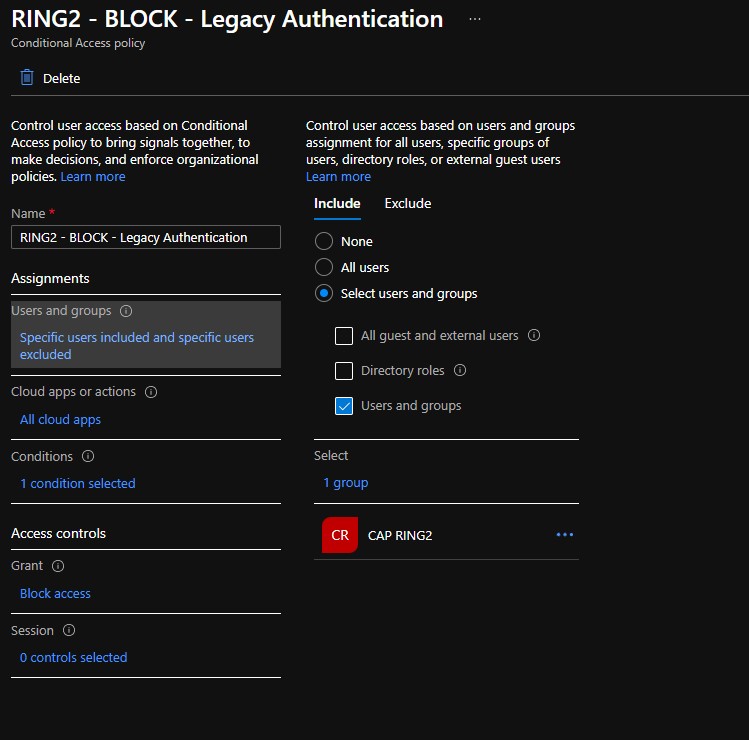Switch to the Exclude tab

point(407,203)
